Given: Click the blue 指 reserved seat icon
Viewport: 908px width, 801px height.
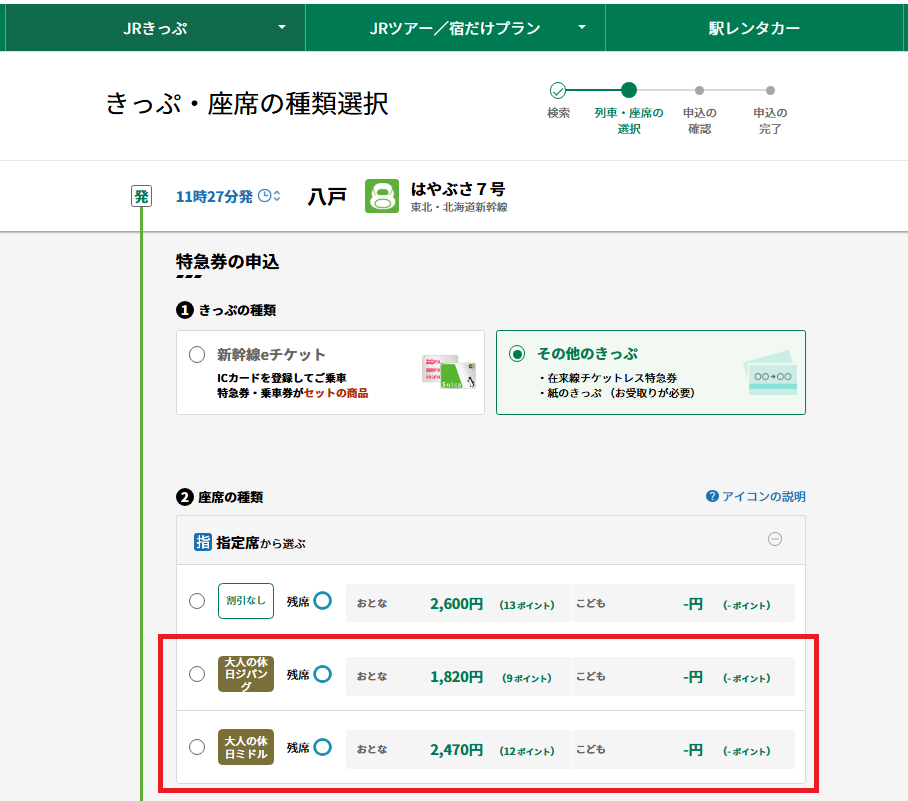Looking at the screenshot, I should click(203, 542).
